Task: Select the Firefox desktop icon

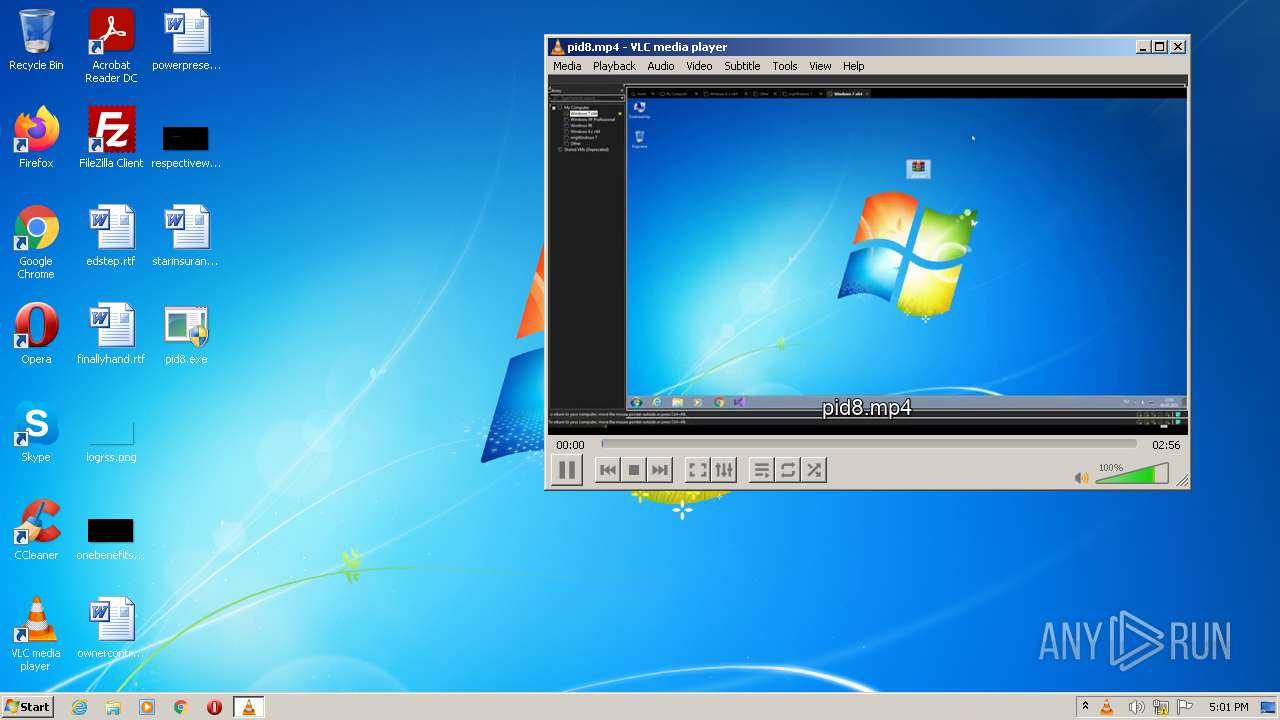Action: [x=36, y=138]
